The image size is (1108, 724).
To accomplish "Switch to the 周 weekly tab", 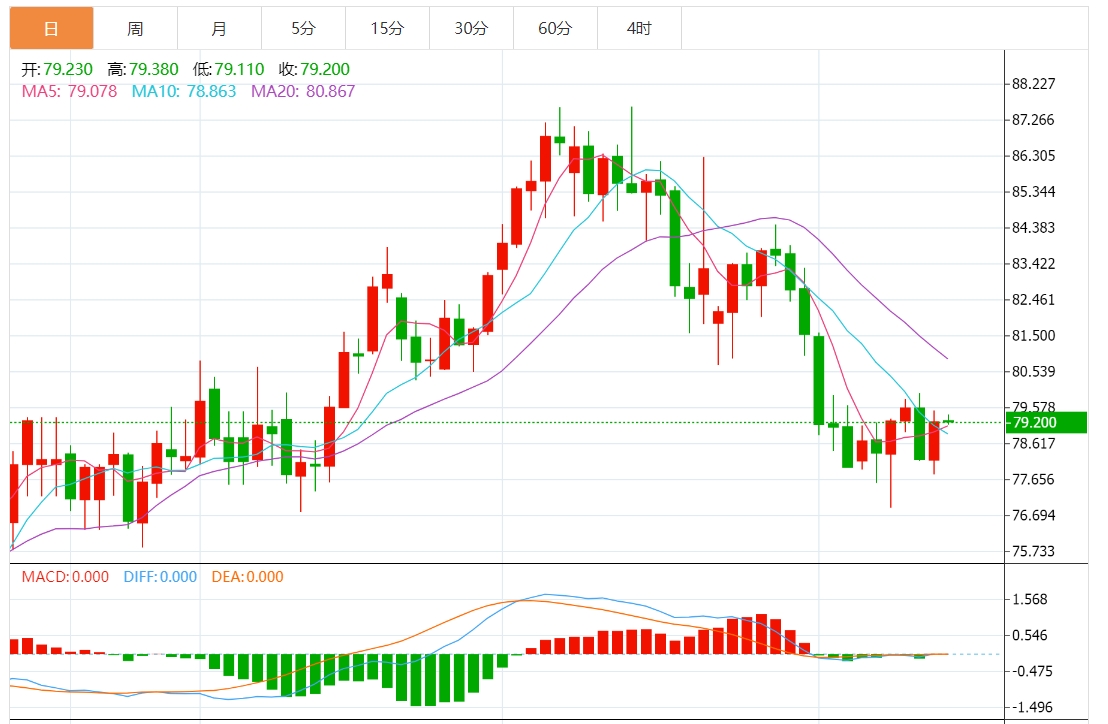I will click(x=135, y=28).
